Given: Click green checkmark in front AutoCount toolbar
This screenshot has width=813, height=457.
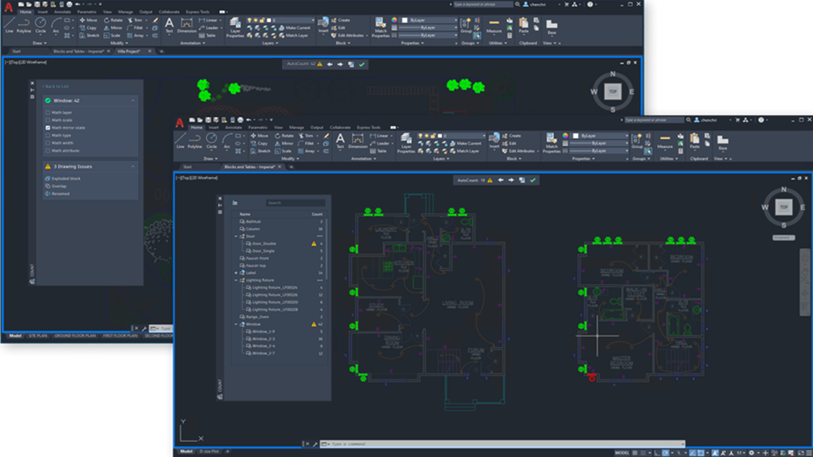Looking at the screenshot, I should [532, 180].
